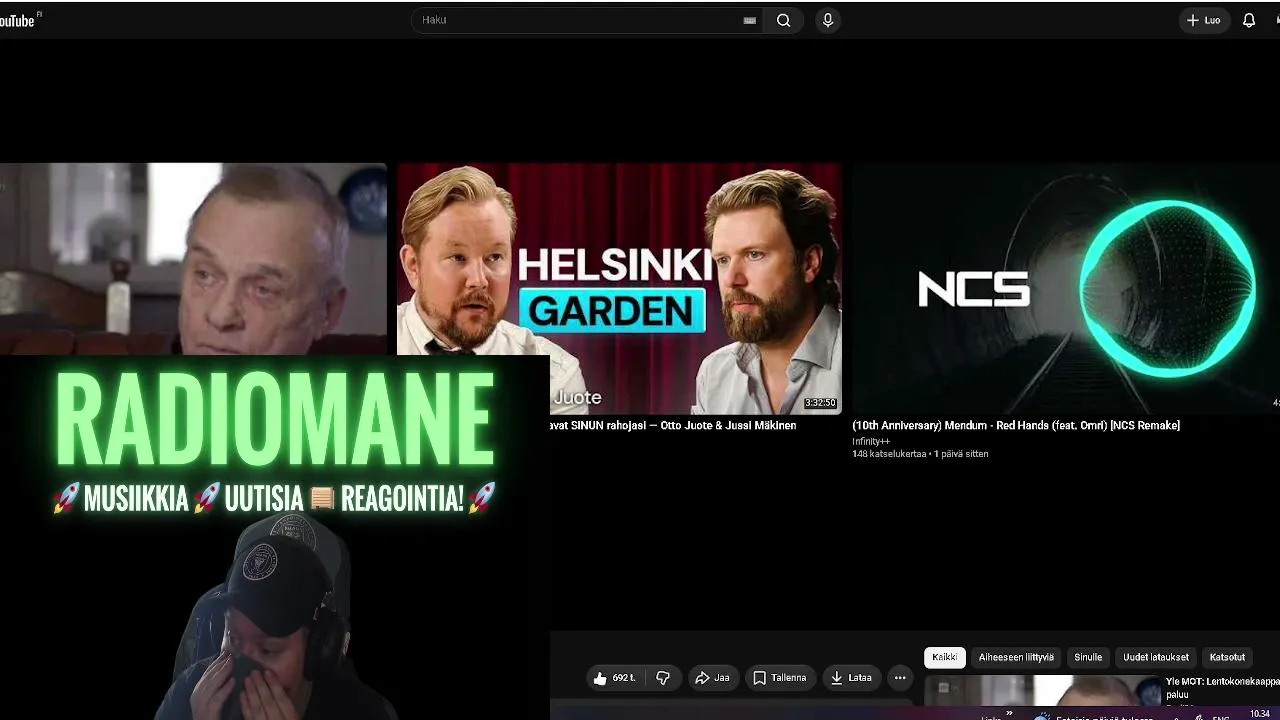Save the video with Tallenna
1280x720 pixels.
779,678
